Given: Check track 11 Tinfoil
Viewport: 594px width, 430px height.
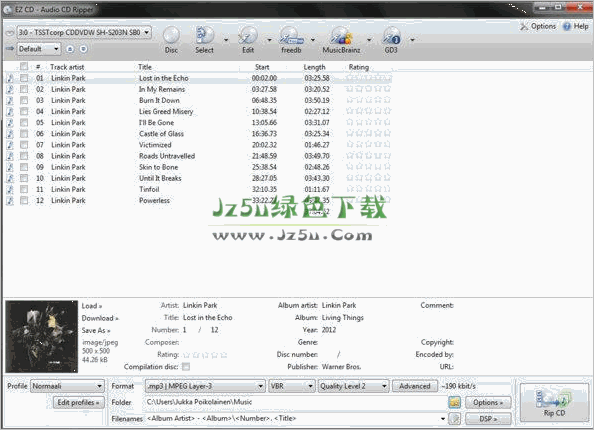Looking at the screenshot, I should (24, 189).
